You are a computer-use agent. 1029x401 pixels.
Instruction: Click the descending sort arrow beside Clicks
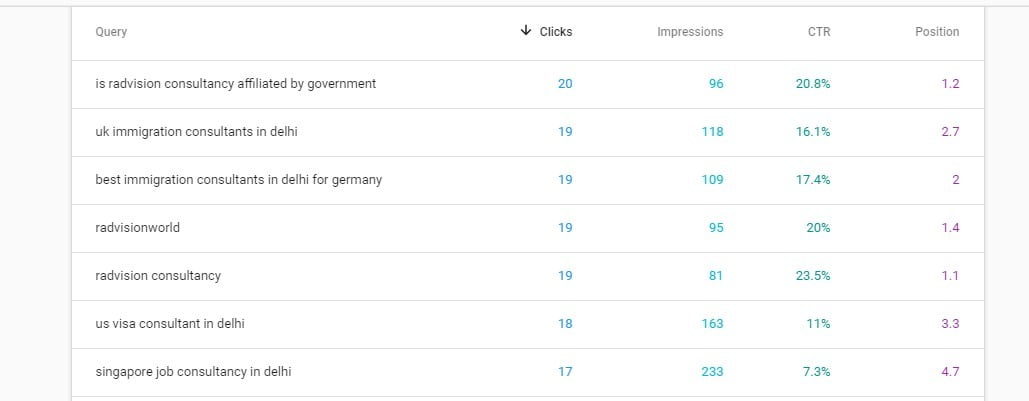click(526, 31)
